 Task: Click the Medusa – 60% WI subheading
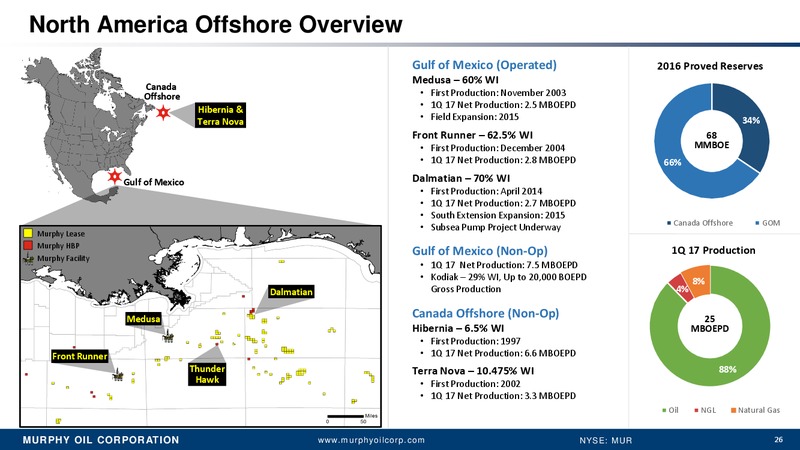(x=455, y=80)
